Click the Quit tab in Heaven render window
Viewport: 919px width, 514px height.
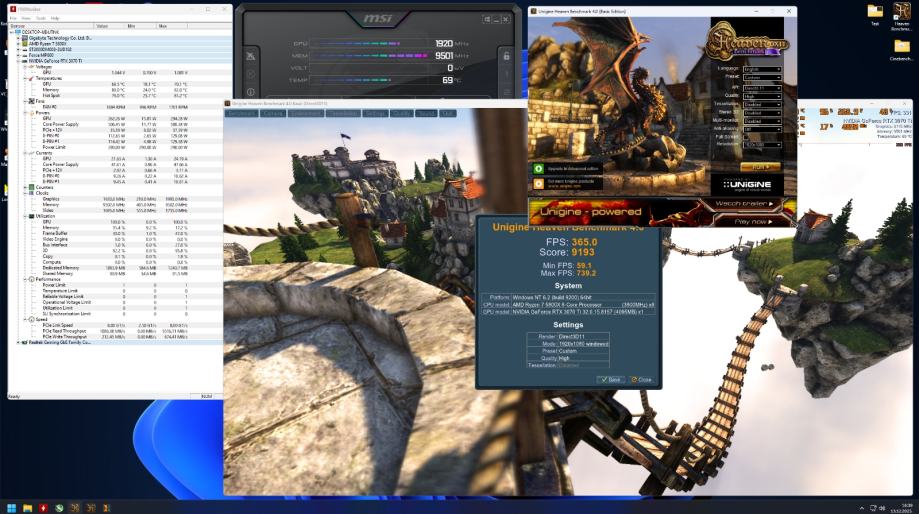(x=448, y=113)
